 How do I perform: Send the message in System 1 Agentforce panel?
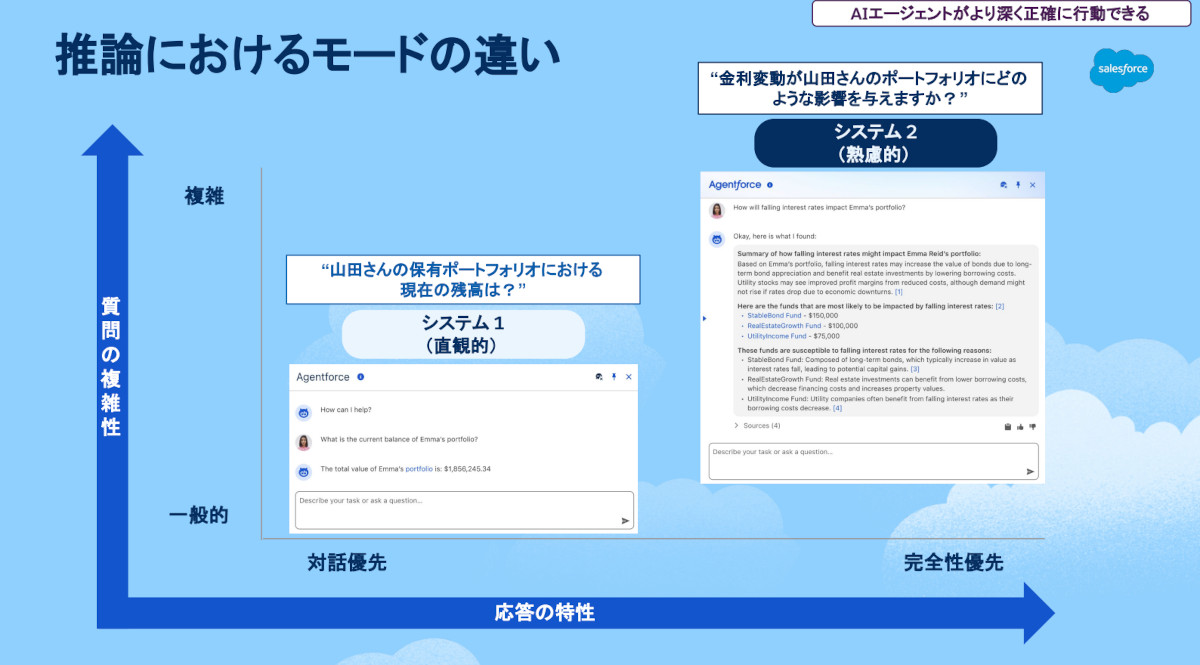(x=625, y=520)
